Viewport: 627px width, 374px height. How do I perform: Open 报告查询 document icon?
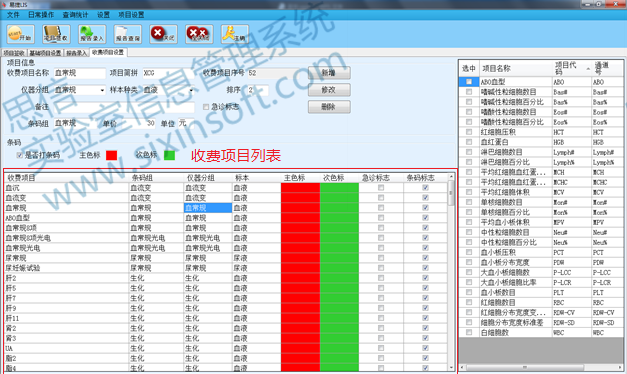click(128, 34)
